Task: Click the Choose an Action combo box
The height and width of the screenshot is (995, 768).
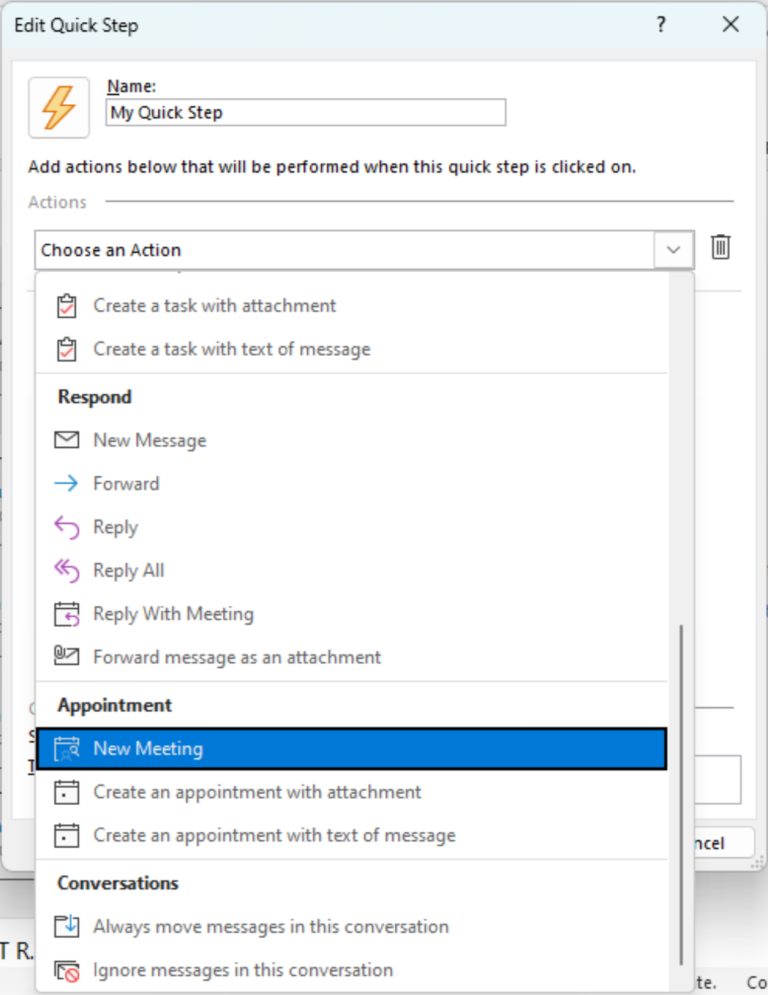Action: pyautogui.click(x=300, y=248)
